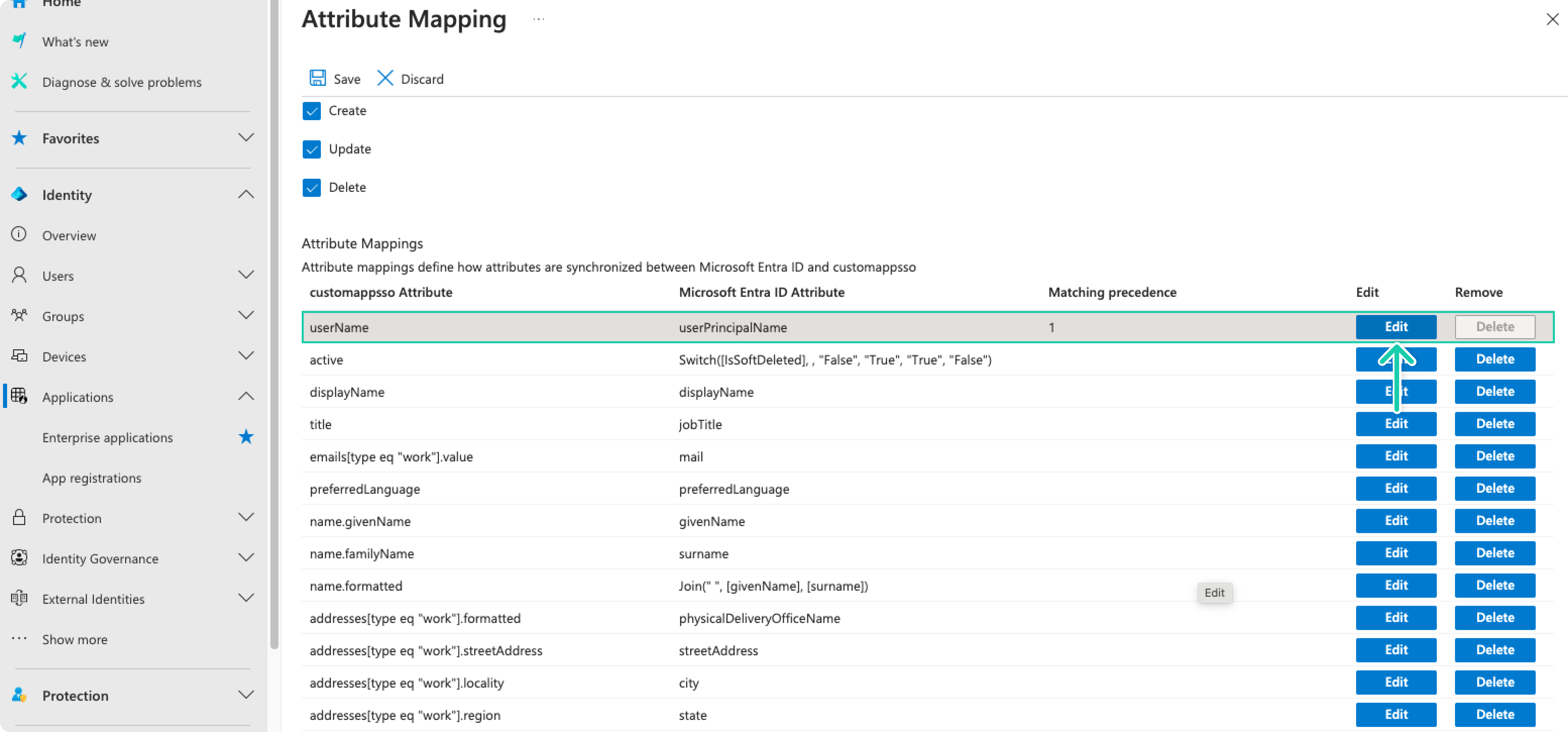Click the External Identities icon
Screen dimensions: 1568x732
19,598
